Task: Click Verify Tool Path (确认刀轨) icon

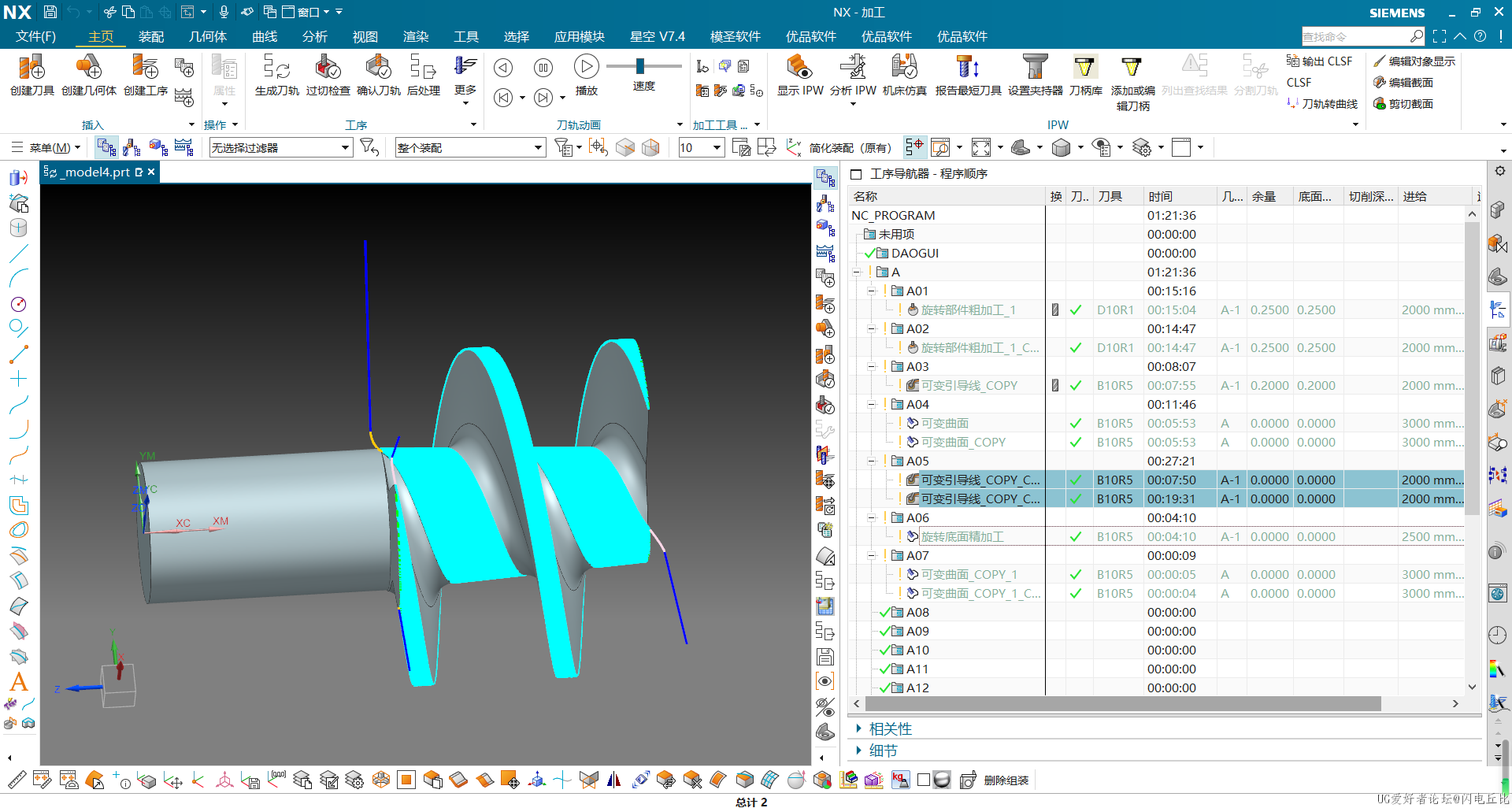Action: point(379,68)
